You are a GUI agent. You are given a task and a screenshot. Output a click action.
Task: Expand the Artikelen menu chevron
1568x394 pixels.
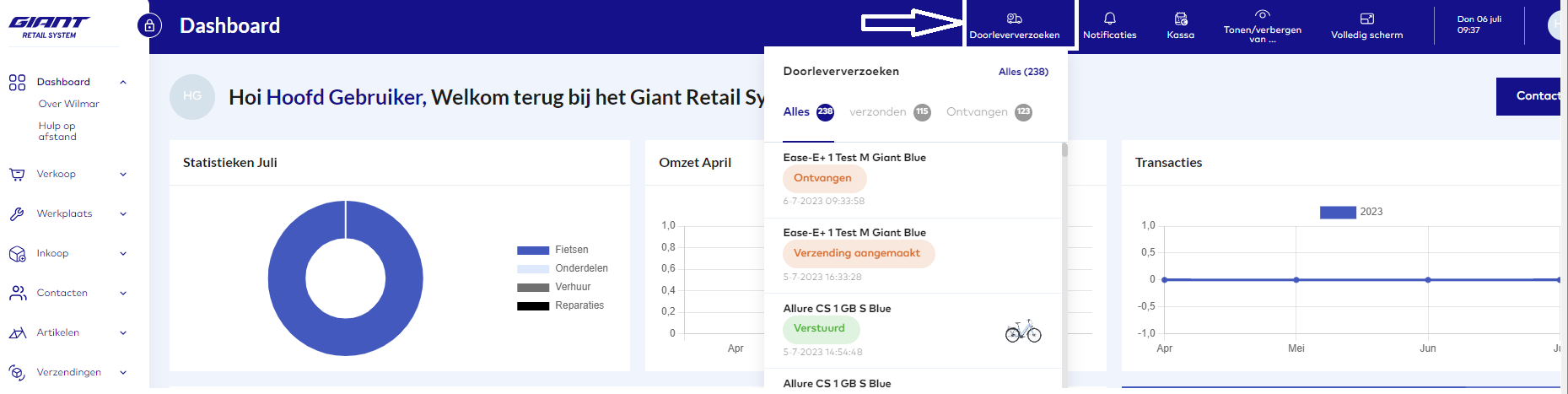point(123,333)
